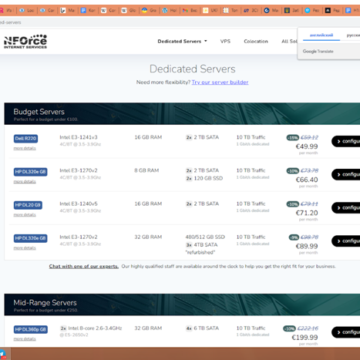The height and width of the screenshot is (360, 360).
Task: Click the discount badge beside the €49.99 price
Action: [x=292, y=138]
